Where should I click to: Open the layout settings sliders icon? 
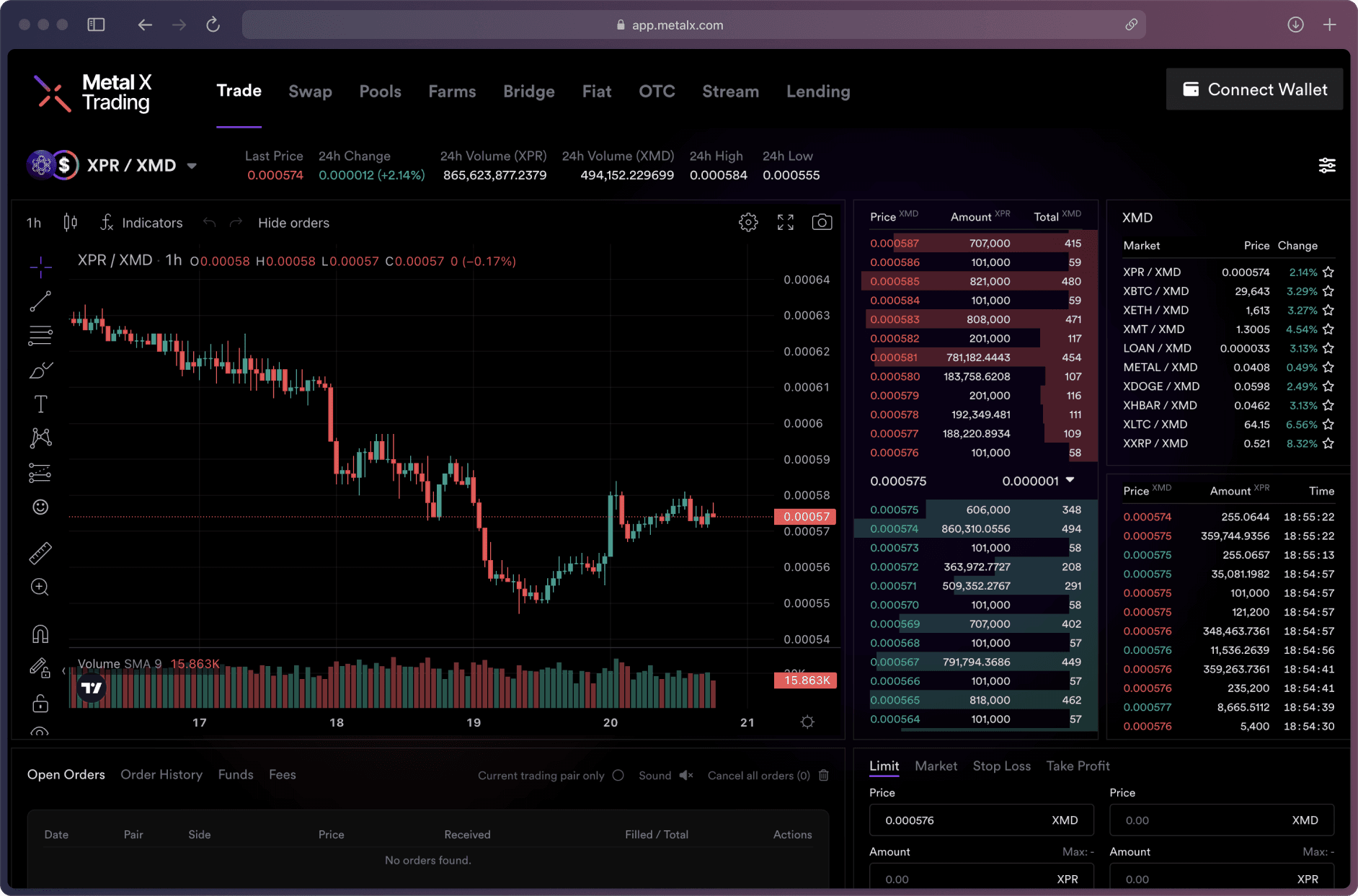(x=1327, y=166)
